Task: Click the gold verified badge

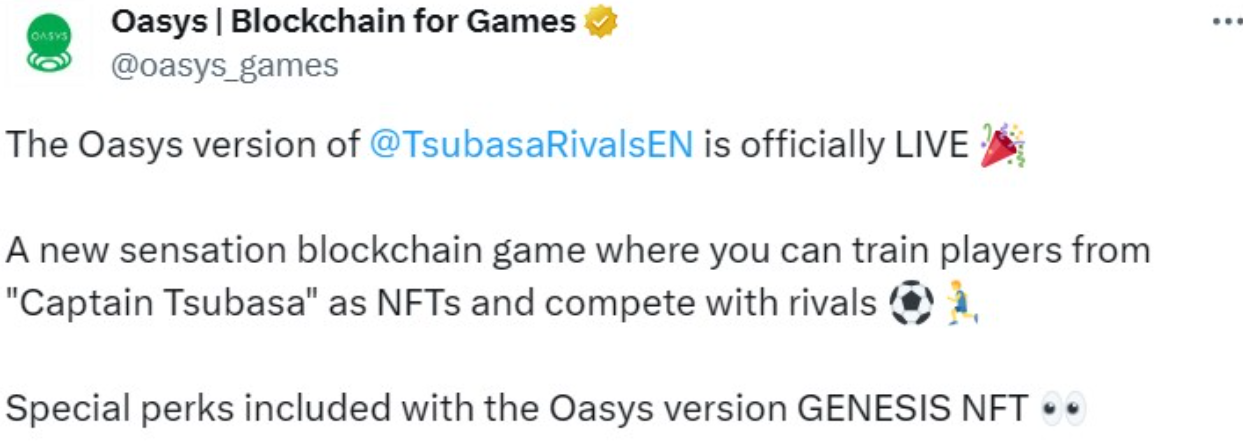Action: [601, 23]
